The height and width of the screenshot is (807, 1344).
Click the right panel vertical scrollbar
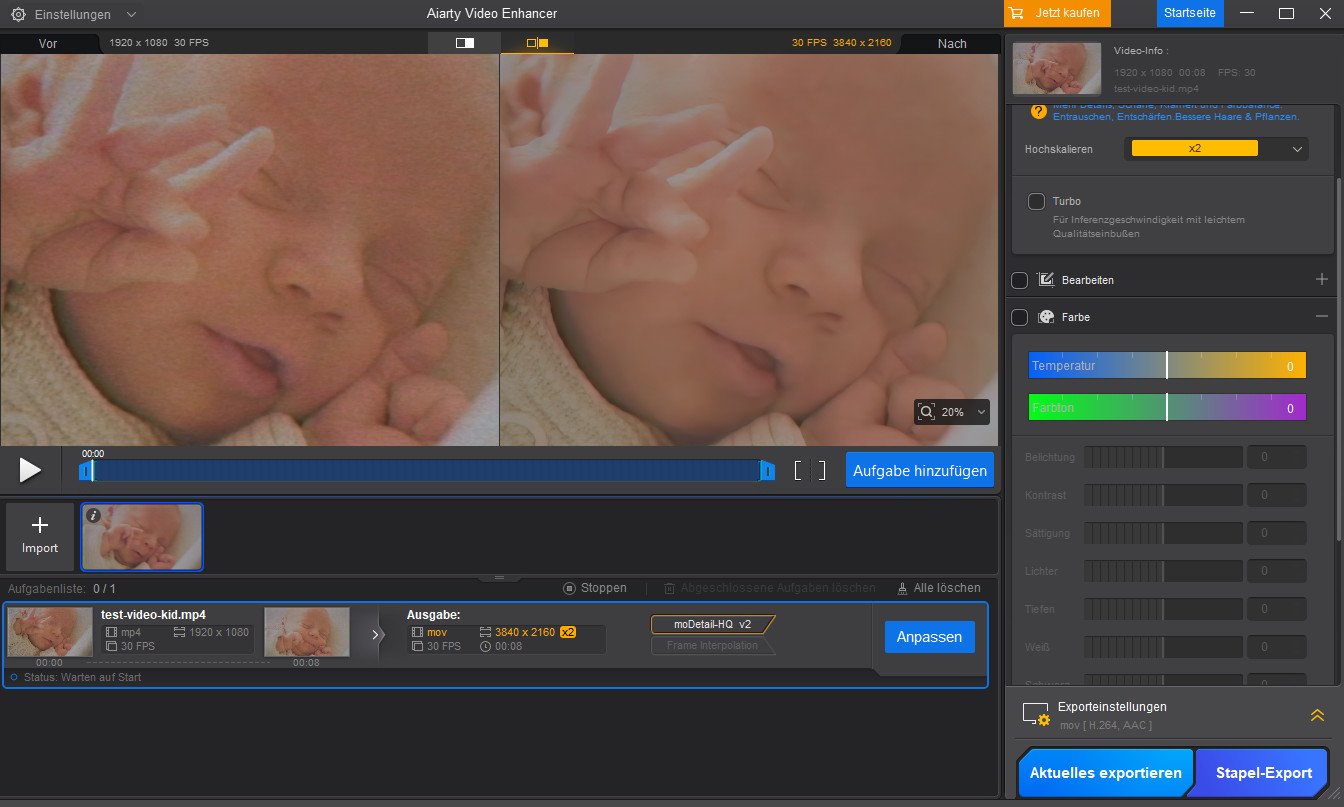[1338, 360]
